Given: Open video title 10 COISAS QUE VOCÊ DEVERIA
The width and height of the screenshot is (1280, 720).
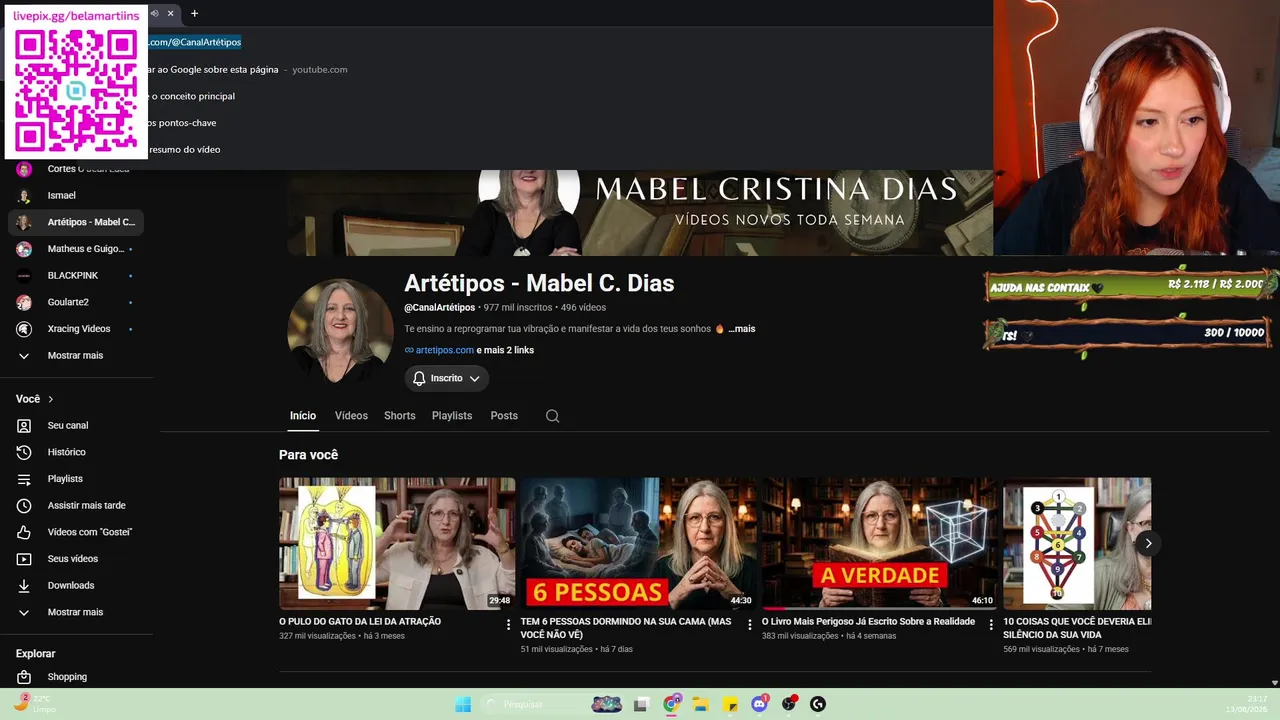Looking at the screenshot, I should 1077,628.
